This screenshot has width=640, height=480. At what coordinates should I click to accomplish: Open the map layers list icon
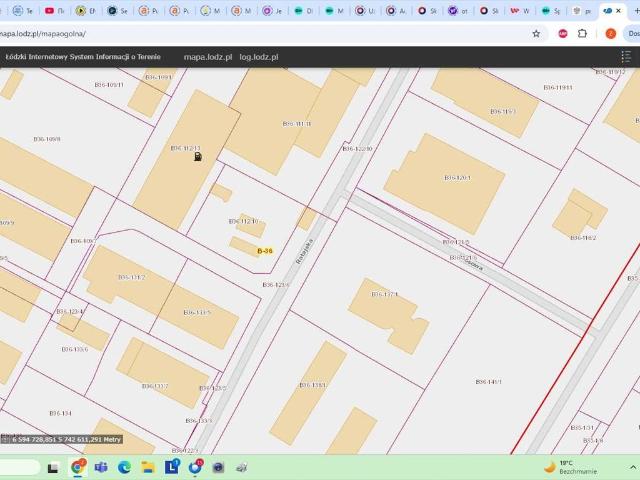tap(627, 58)
